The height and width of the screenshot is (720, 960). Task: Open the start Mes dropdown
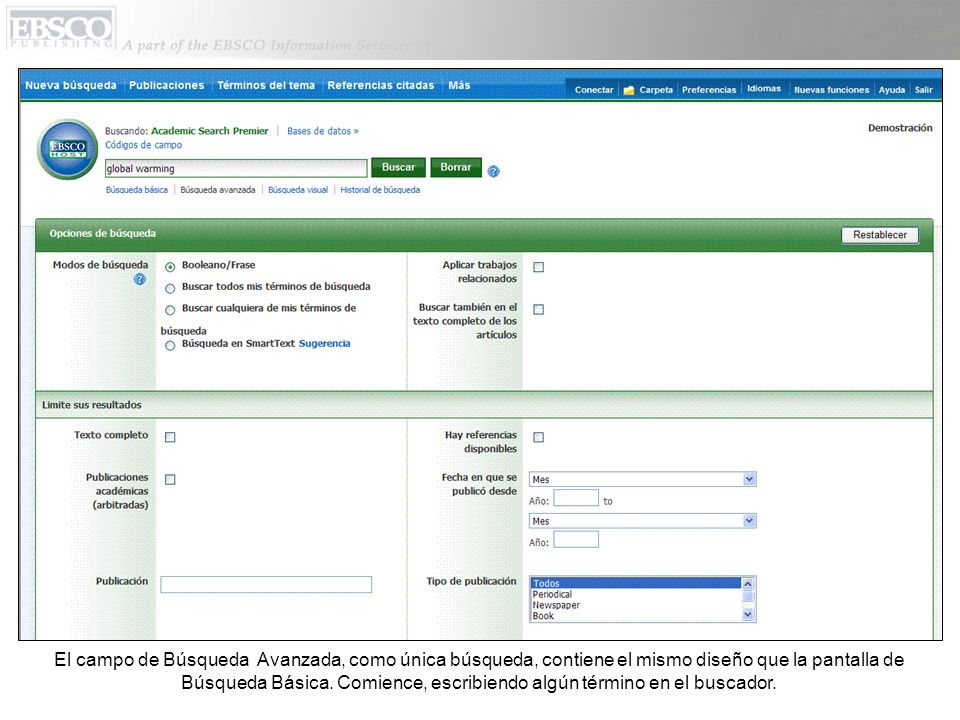643,479
